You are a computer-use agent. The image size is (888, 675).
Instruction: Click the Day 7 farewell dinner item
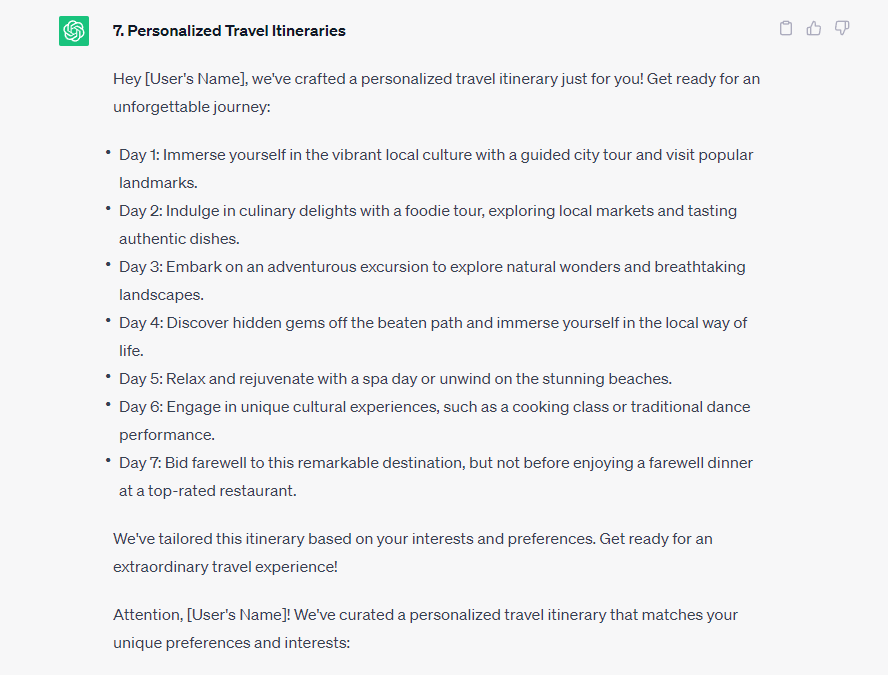(x=436, y=477)
